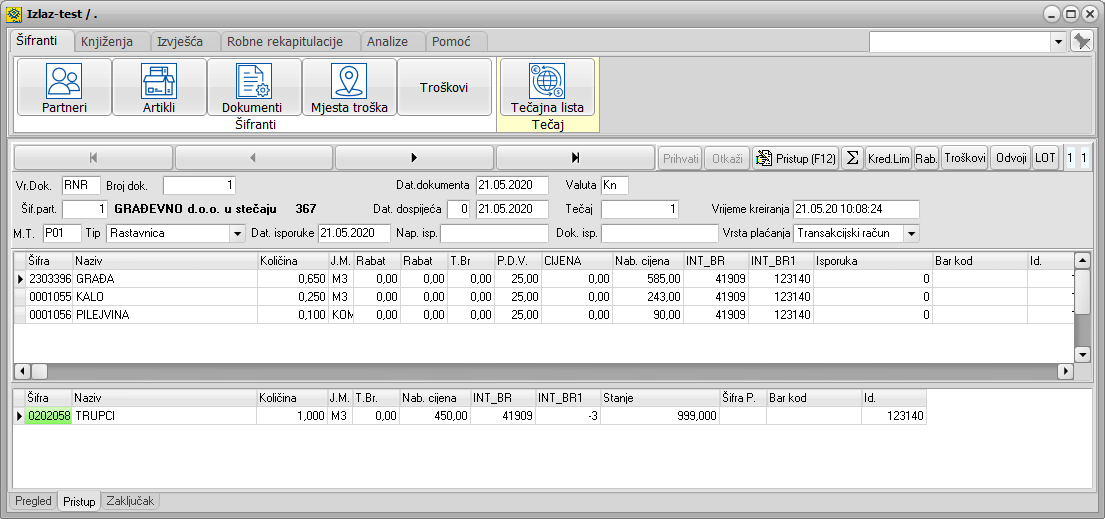Click the Dok. isp. field
Screen dimensions: 1105x519
point(660,233)
